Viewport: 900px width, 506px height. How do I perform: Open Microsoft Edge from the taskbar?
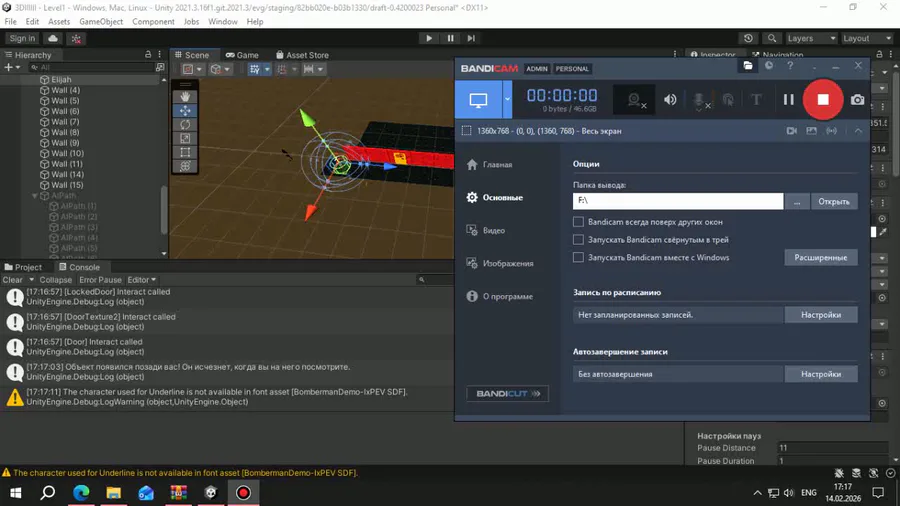click(81, 493)
